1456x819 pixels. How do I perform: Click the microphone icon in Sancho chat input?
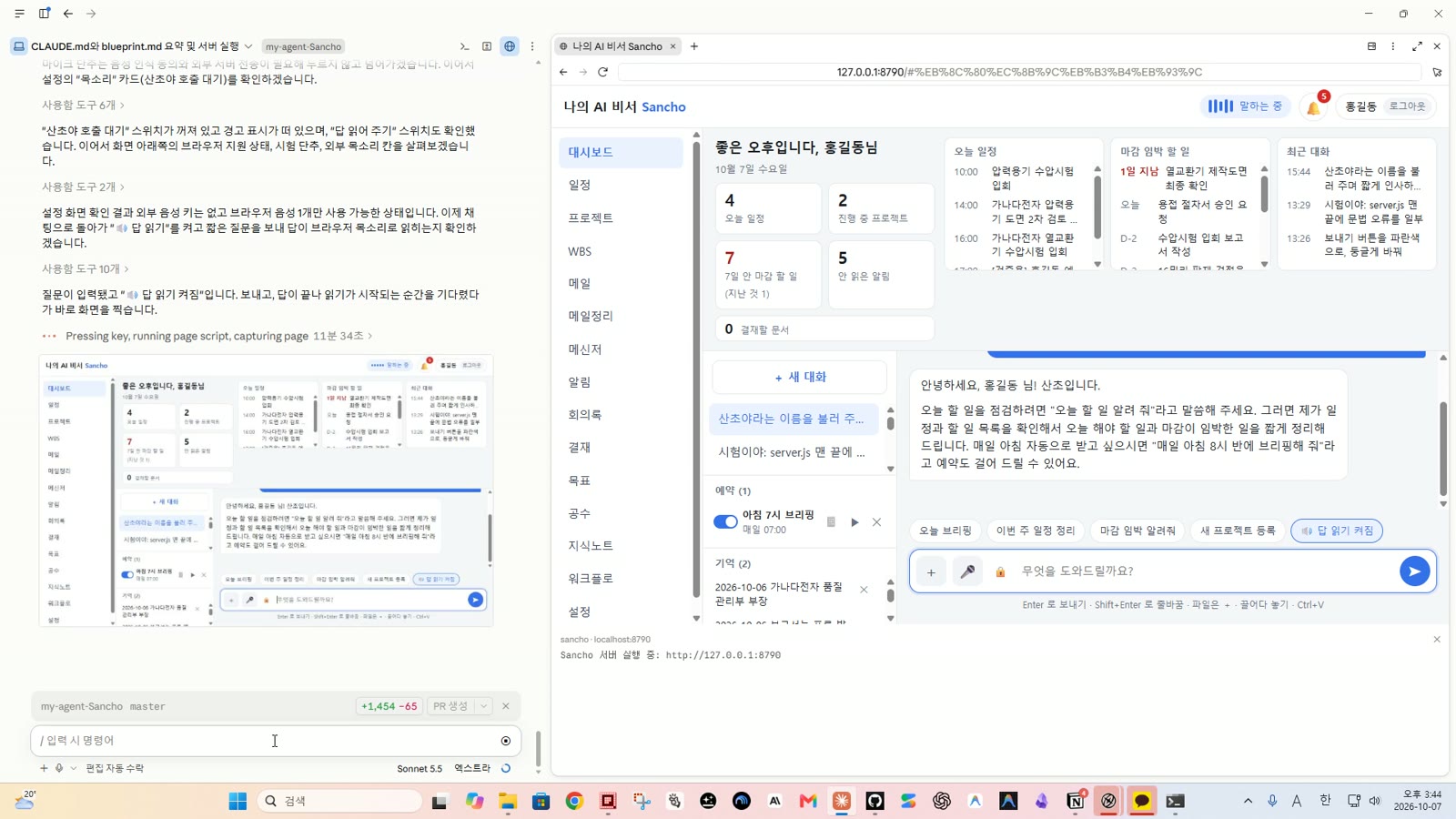pyautogui.click(x=967, y=571)
